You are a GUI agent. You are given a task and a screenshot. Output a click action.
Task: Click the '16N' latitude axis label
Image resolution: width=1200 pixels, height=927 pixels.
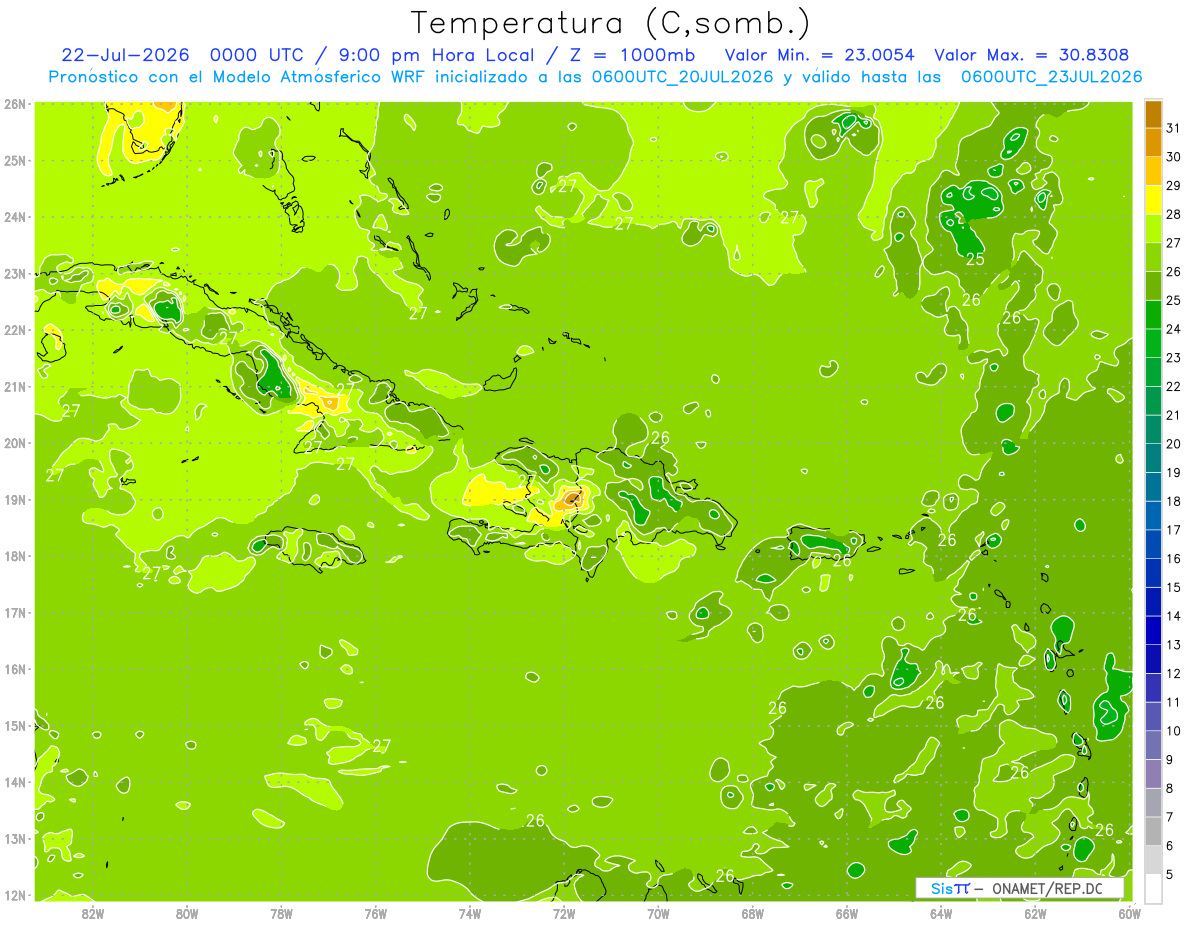tap(14, 669)
